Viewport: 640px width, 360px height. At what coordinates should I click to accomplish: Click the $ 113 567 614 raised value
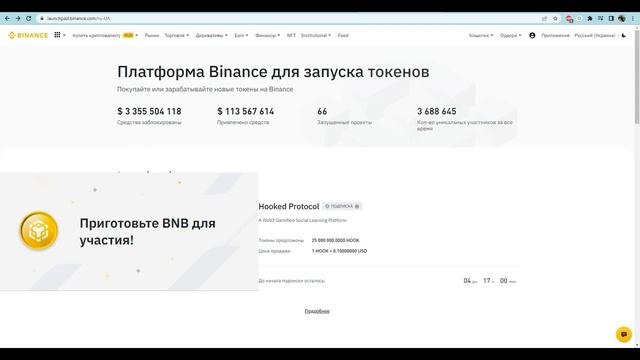tap(246, 111)
